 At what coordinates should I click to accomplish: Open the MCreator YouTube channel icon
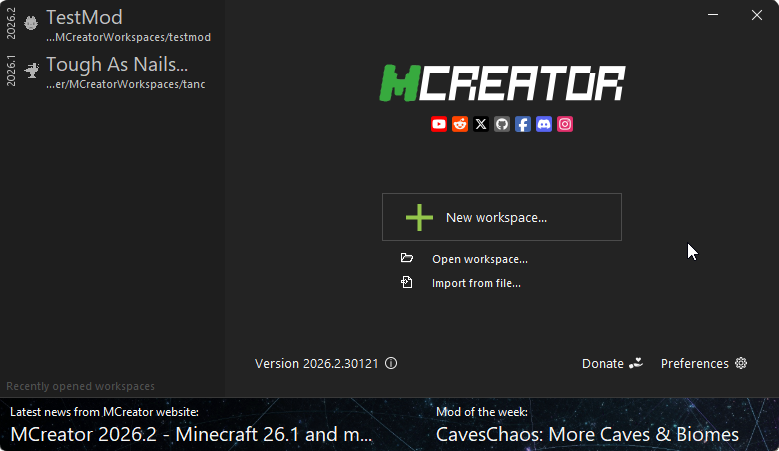point(439,124)
